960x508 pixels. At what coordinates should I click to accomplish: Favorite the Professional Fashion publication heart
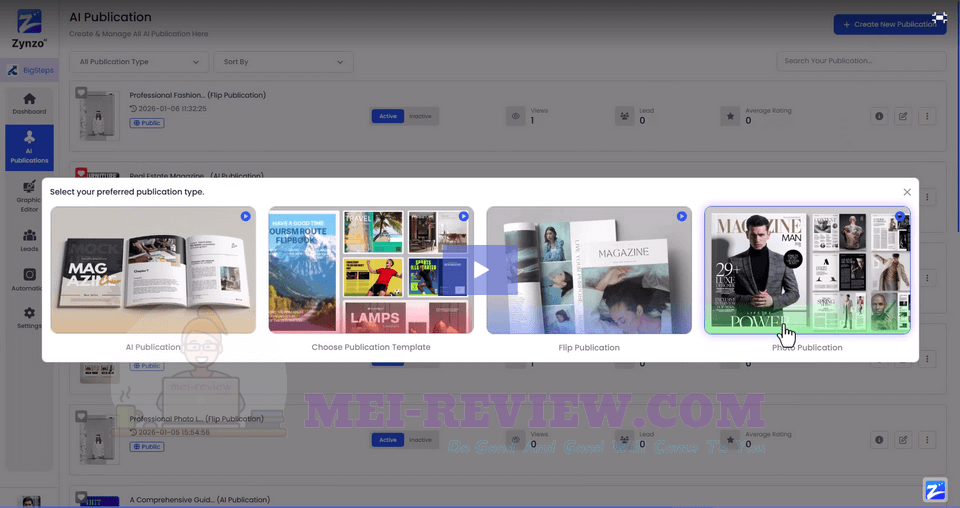[81, 93]
